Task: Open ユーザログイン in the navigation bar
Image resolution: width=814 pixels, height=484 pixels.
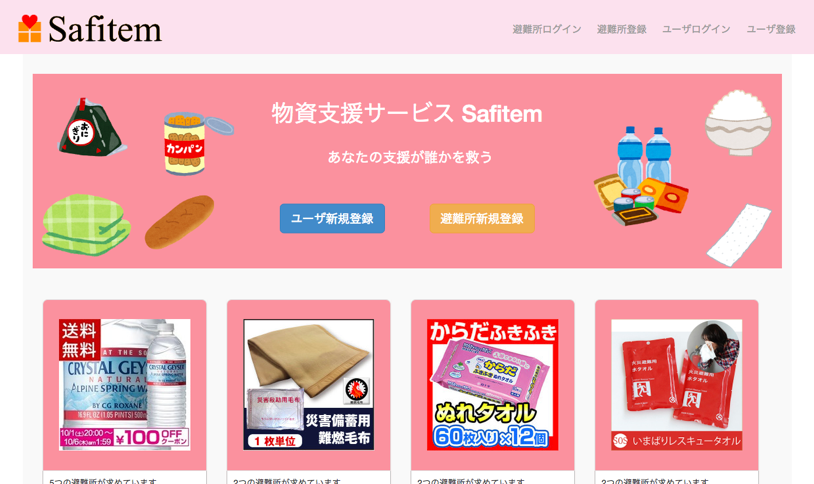Action: tap(696, 29)
